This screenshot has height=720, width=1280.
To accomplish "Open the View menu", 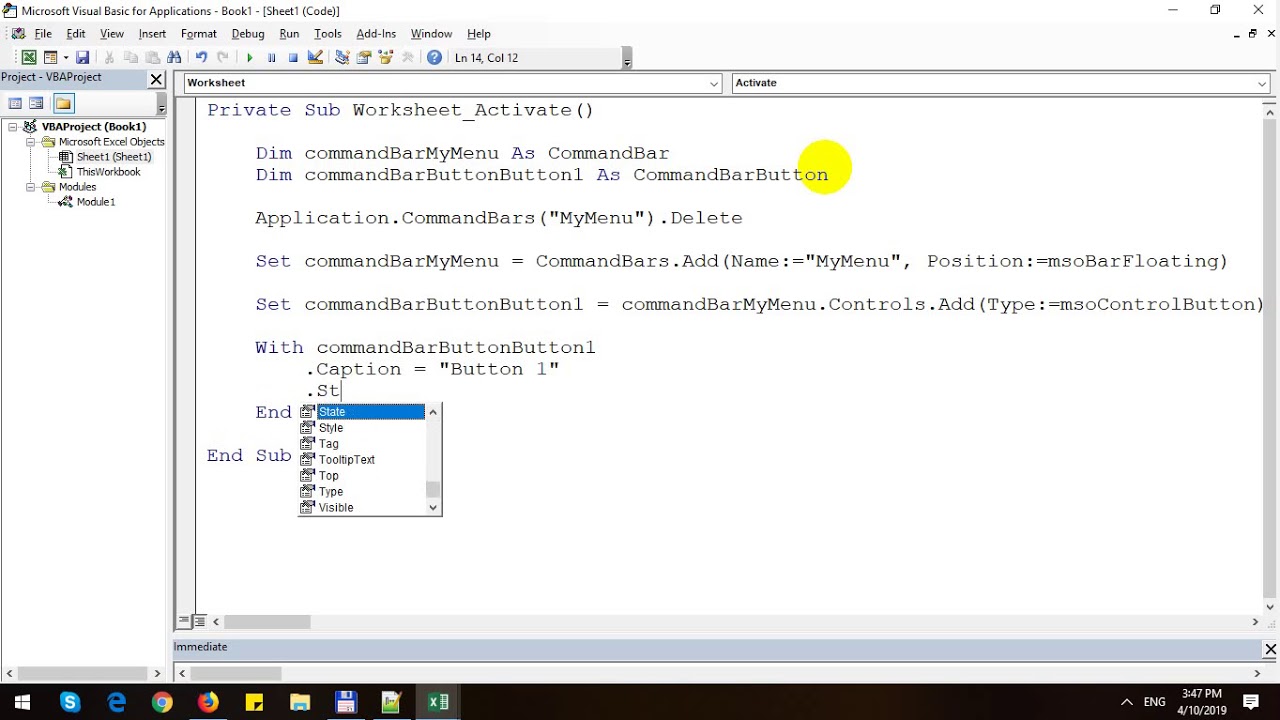I will pos(112,34).
